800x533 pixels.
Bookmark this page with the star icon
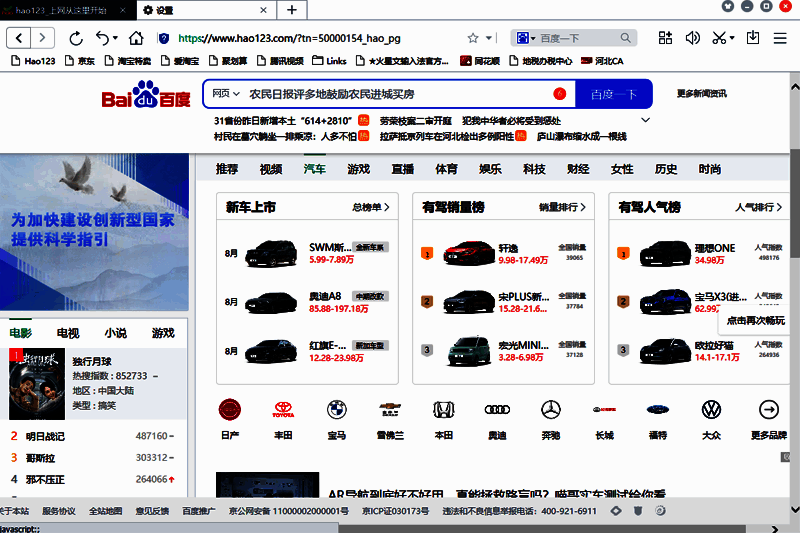473,38
